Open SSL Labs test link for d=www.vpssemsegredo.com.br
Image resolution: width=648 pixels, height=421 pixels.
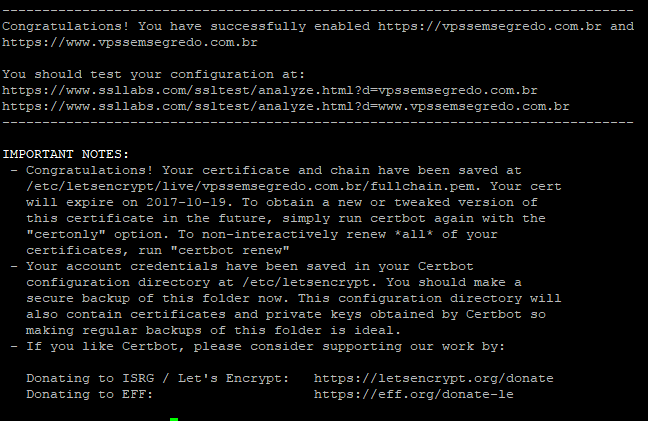click(x=286, y=107)
